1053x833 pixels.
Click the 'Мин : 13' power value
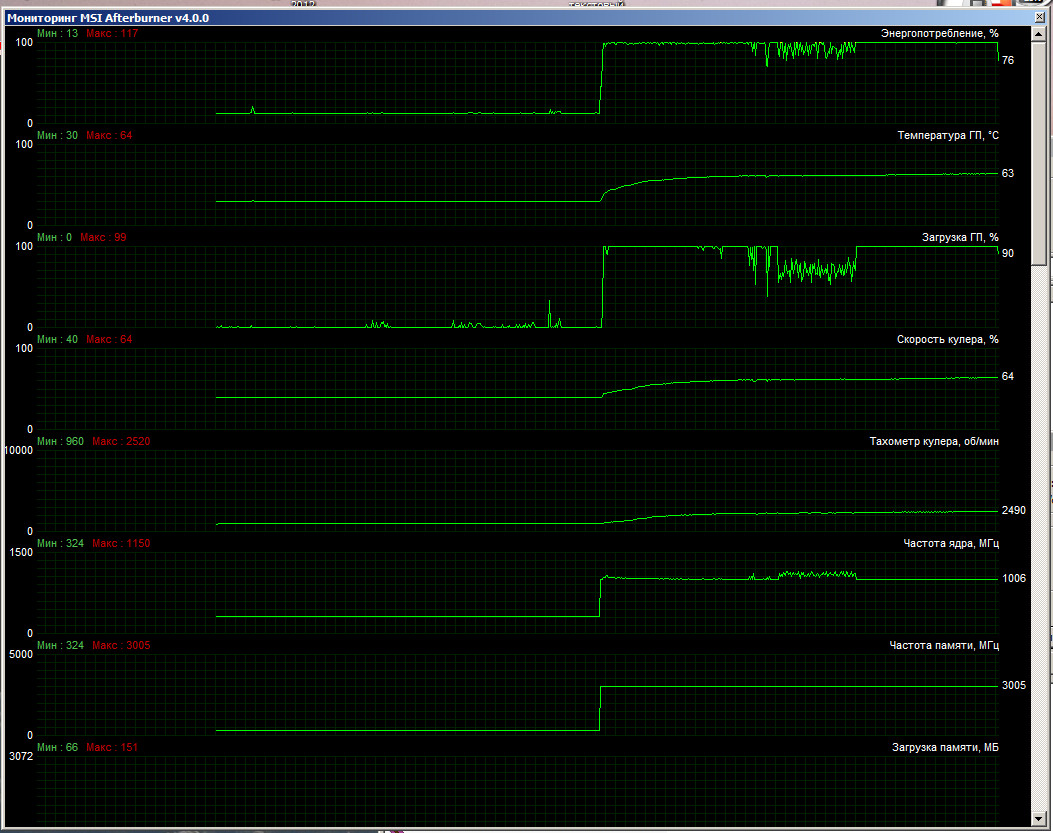(x=57, y=34)
